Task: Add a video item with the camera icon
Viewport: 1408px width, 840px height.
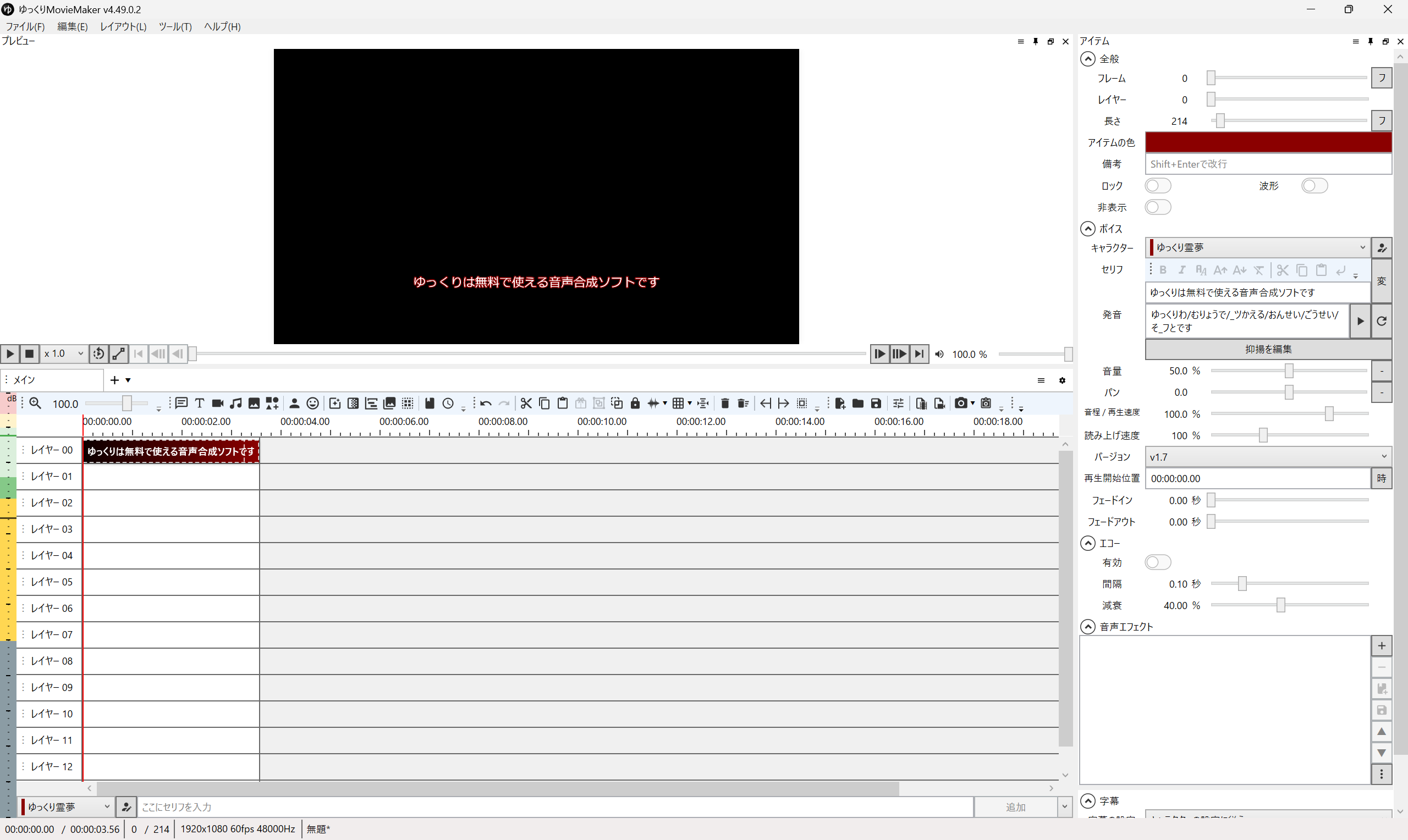Action: coord(217,403)
